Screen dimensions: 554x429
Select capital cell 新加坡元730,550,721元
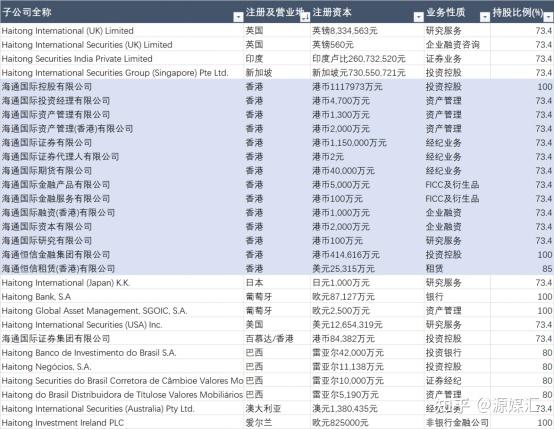pyautogui.click(x=367, y=73)
